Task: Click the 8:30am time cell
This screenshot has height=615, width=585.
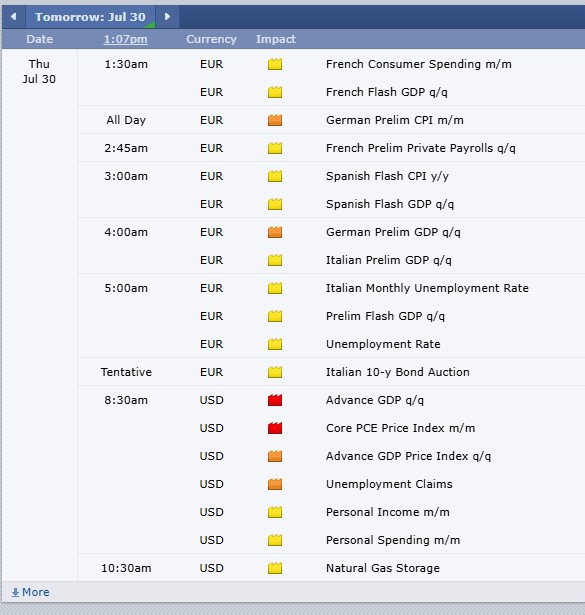Action: click(126, 400)
